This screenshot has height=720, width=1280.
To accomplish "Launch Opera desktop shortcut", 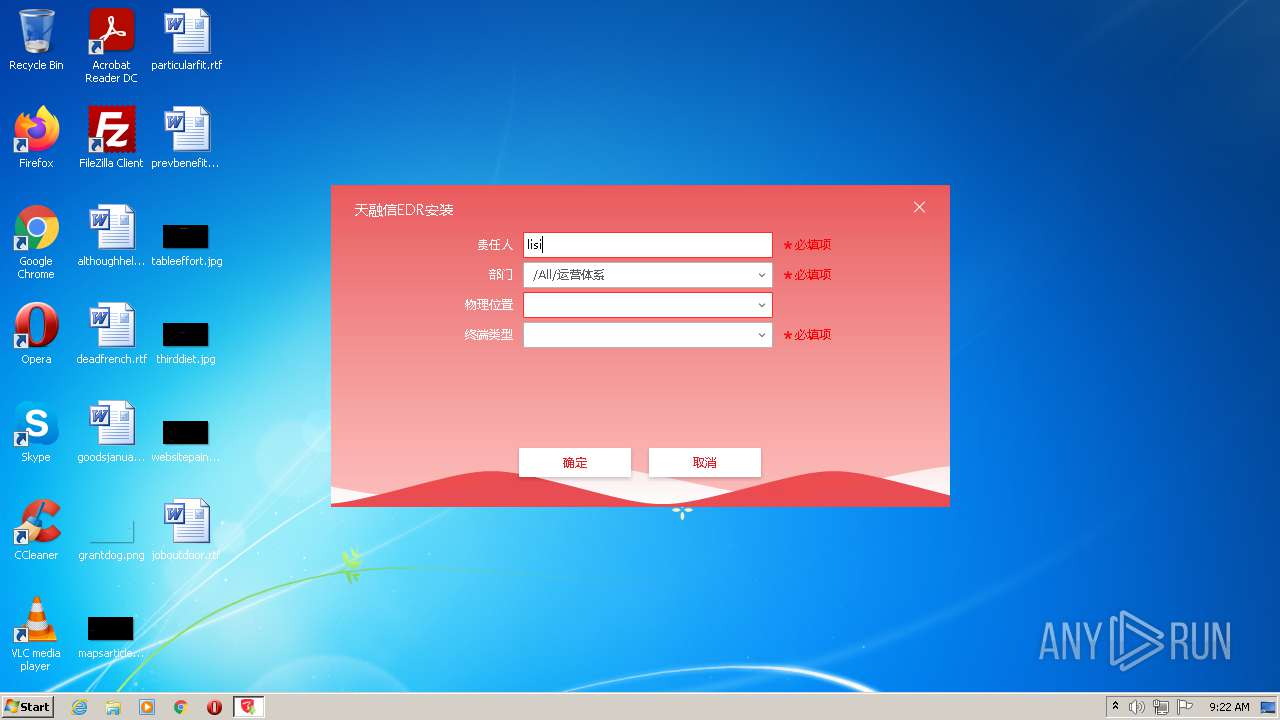I will tap(36, 334).
